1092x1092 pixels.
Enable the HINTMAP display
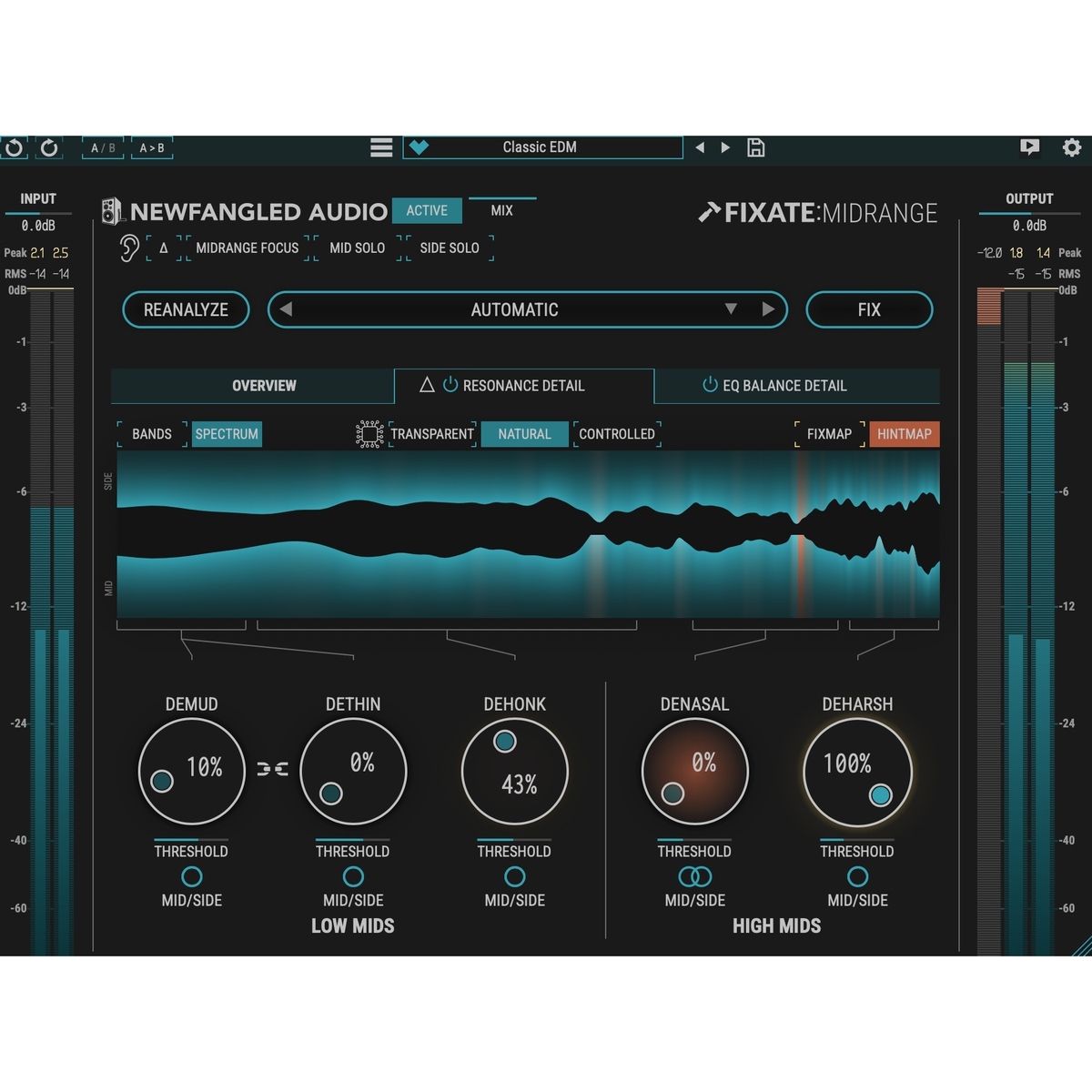904,434
